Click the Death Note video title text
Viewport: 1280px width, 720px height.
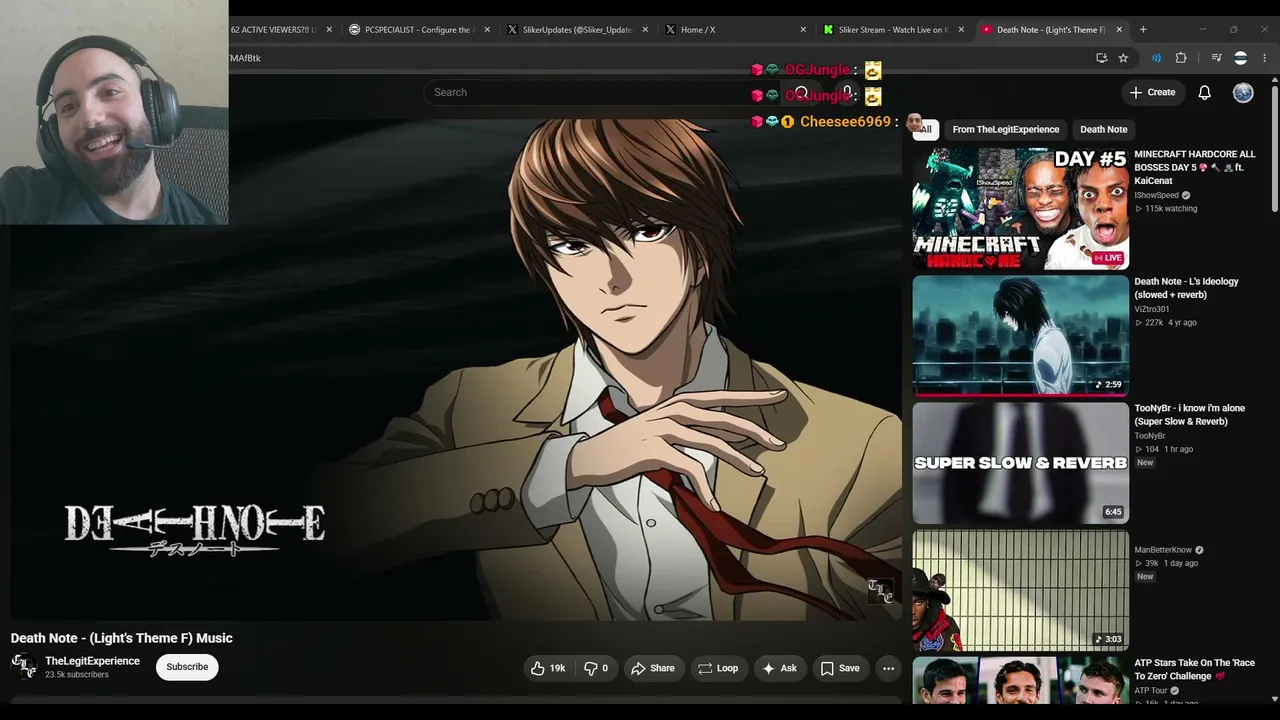122,638
